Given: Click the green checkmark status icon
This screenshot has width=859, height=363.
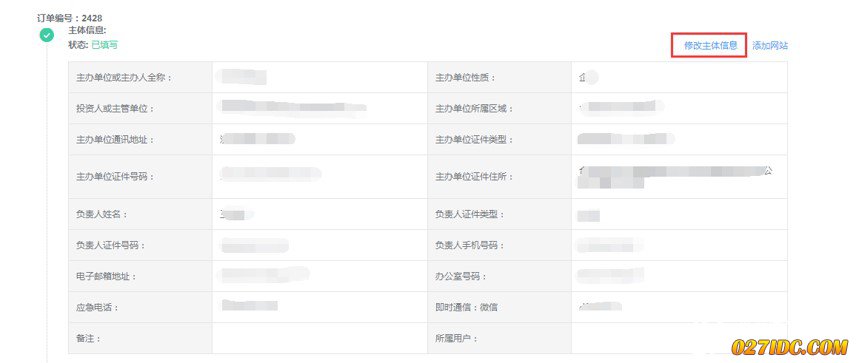Looking at the screenshot, I should pos(47,36).
